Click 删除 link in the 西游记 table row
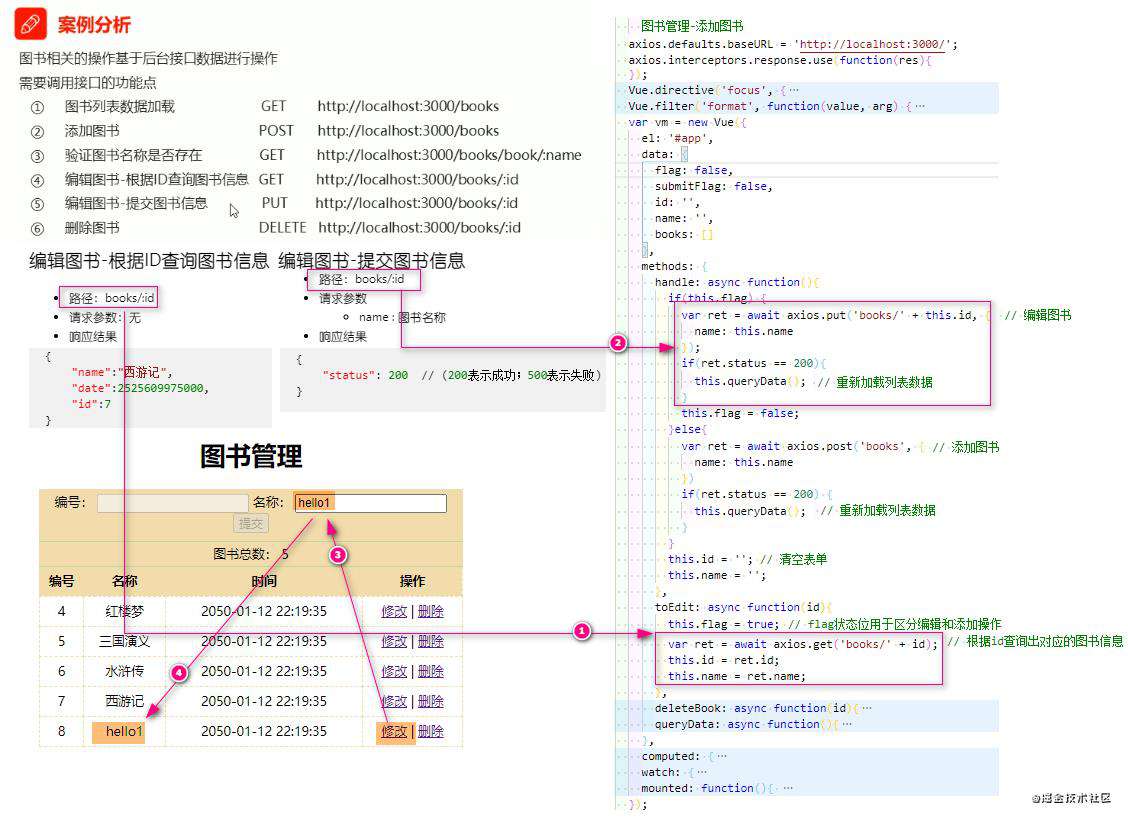The width and height of the screenshot is (1128, 819). [430, 701]
